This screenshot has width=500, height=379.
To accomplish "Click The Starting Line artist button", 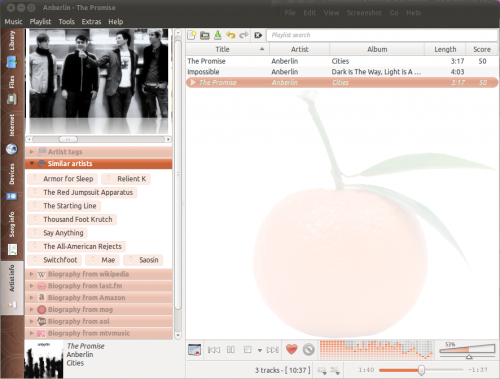I will point(64,206).
